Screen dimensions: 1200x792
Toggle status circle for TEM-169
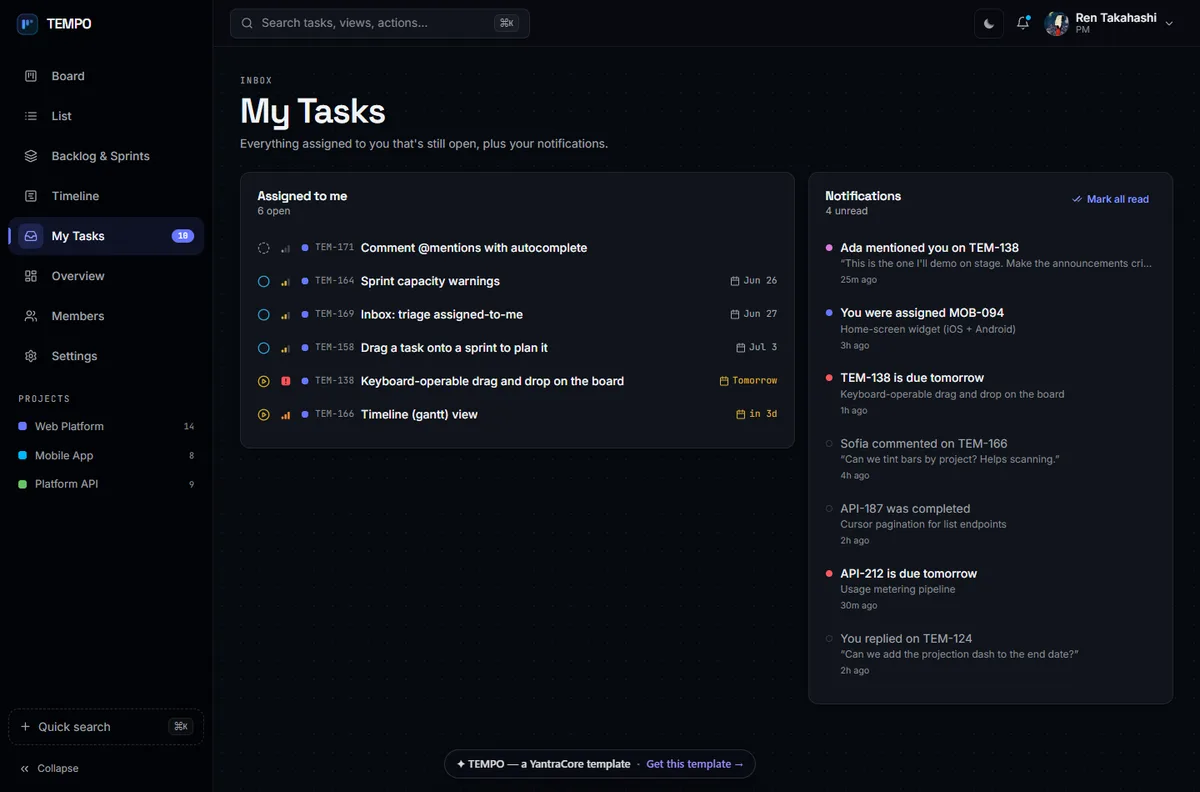click(264, 314)
